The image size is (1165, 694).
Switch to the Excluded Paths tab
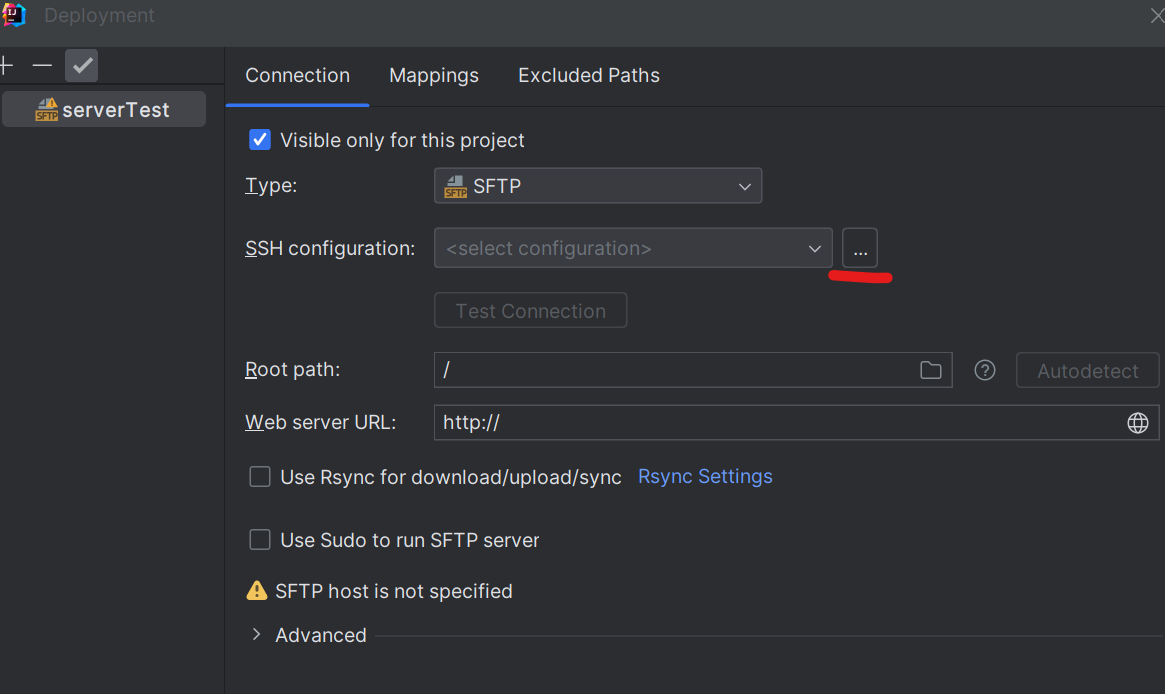click(x=589, y=76)
